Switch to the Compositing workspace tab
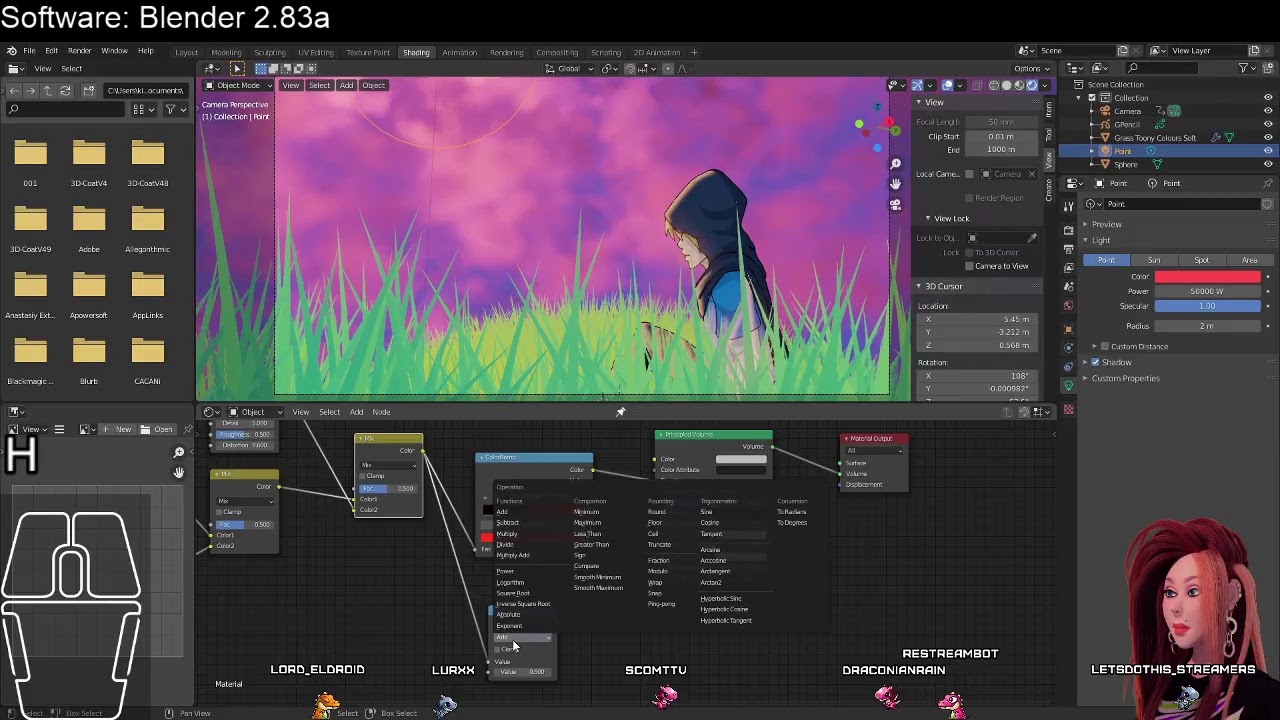The width and height of the screenshot is (1280, 720). 557,52
